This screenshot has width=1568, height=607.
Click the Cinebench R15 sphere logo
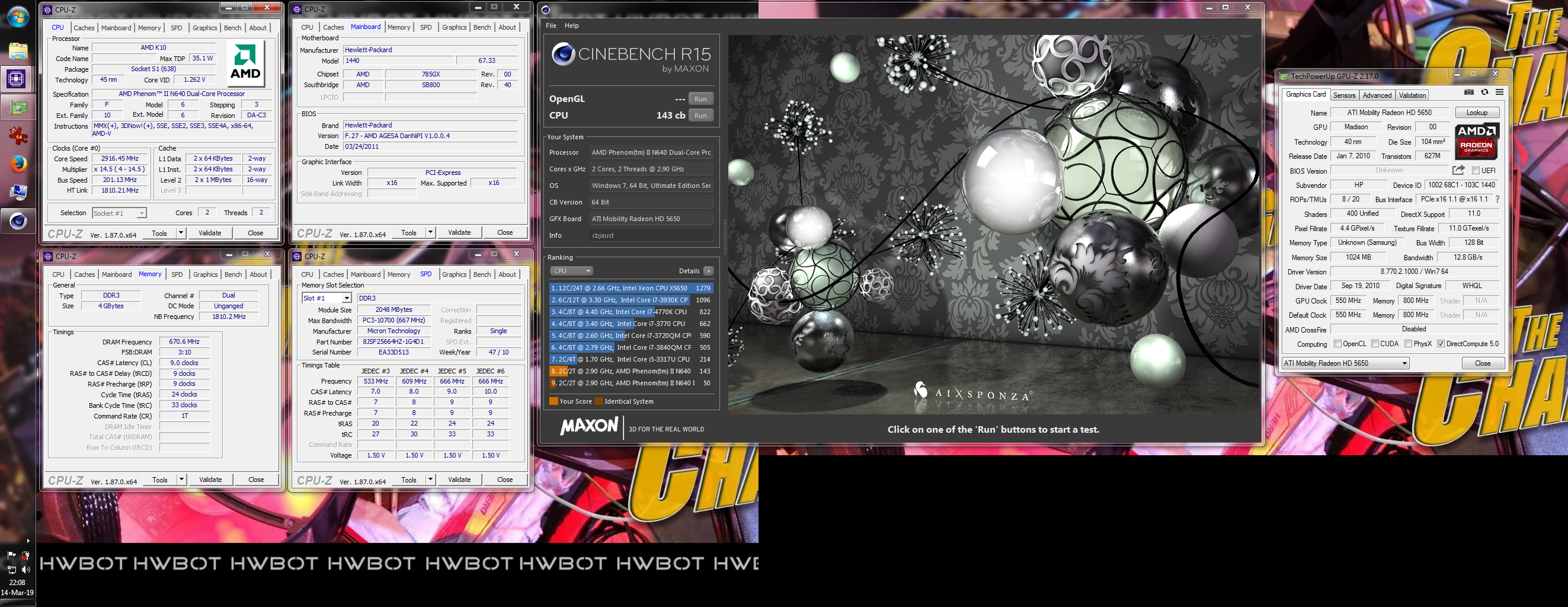[563, 54]
